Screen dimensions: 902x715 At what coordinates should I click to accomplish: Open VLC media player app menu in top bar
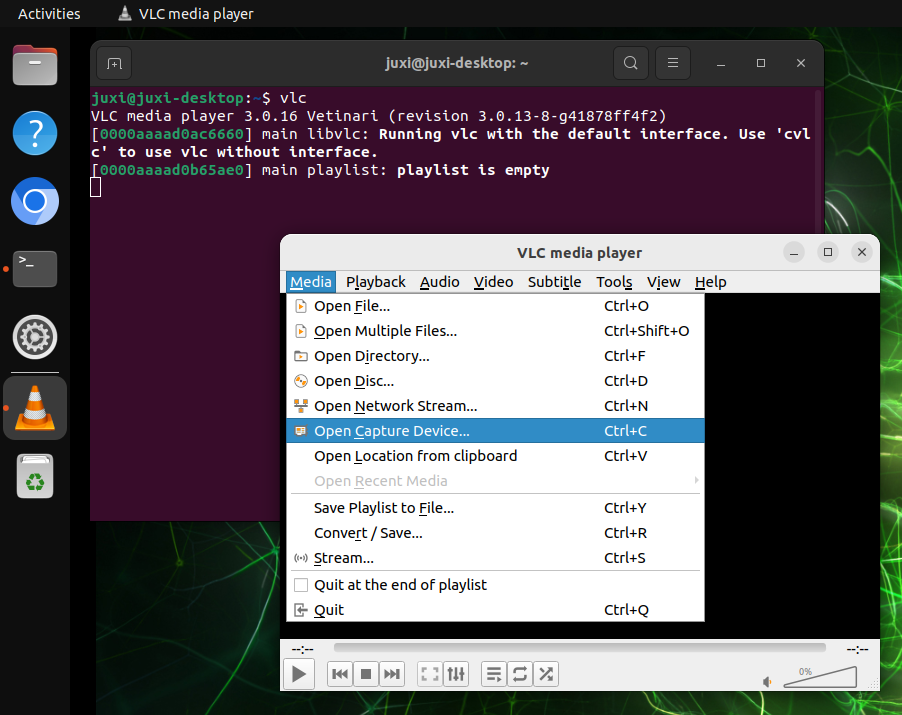pos(185,14)
